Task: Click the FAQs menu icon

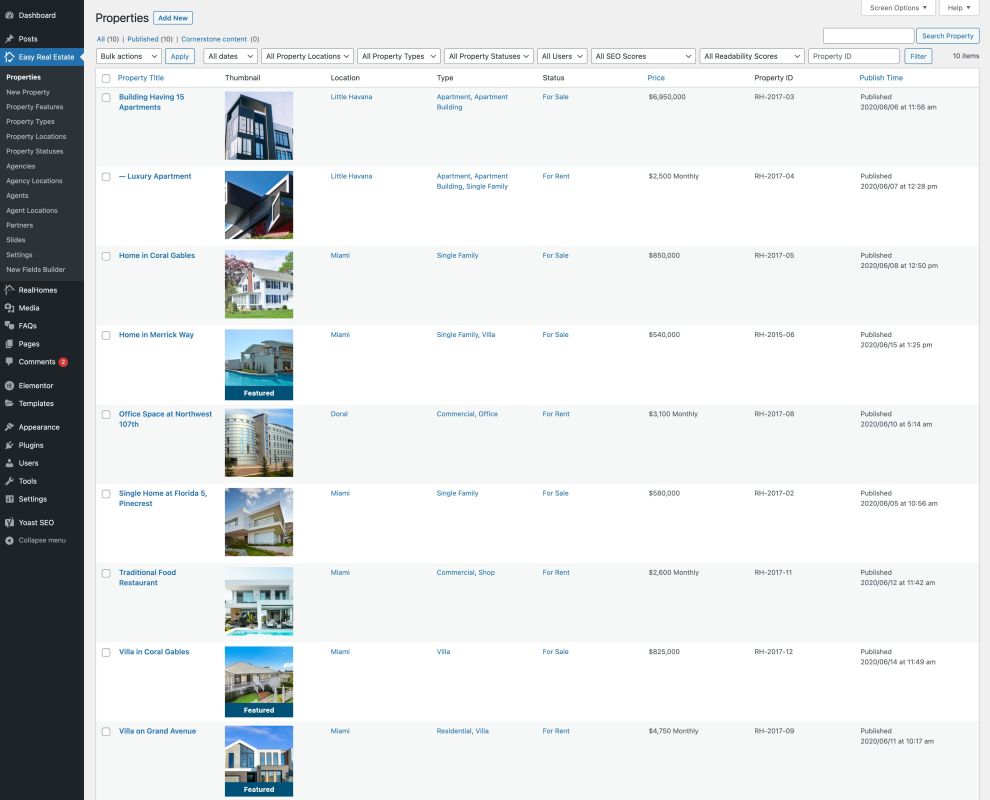Action: pos(9,326)
